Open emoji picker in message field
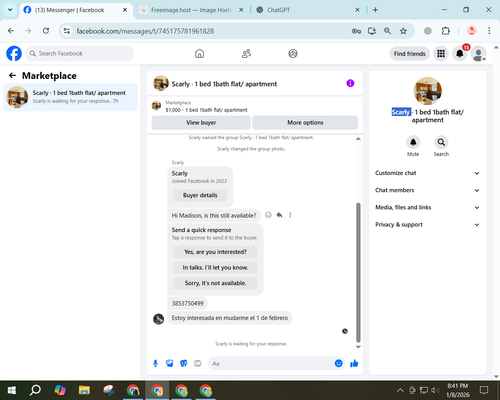Viewport: 500px width, 400px height. (x=338, y=363)
